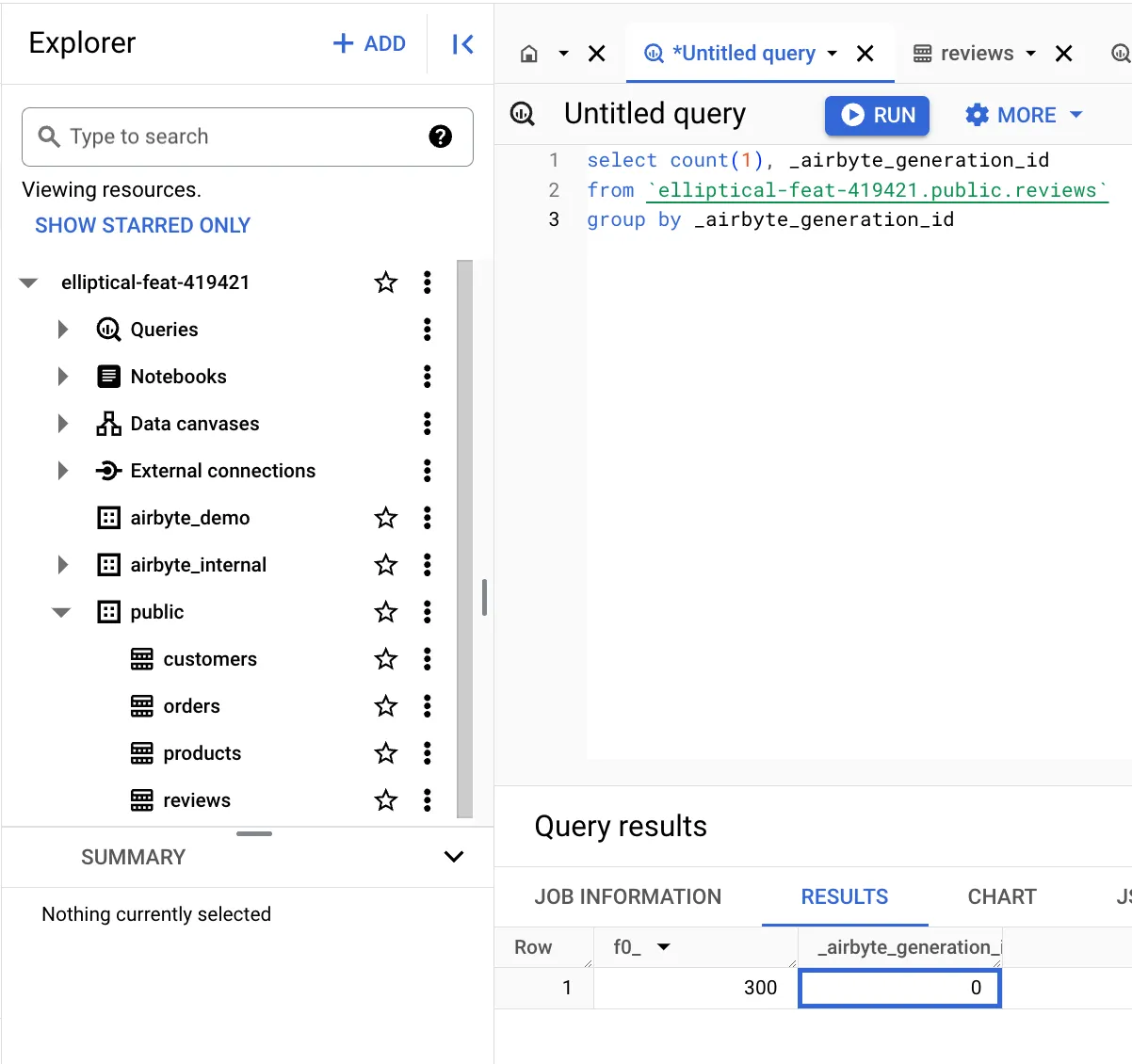The width and height of the screenshot is (1132, 1064).
Task: Click the Type to search field
Action: [x=248, y=137]
